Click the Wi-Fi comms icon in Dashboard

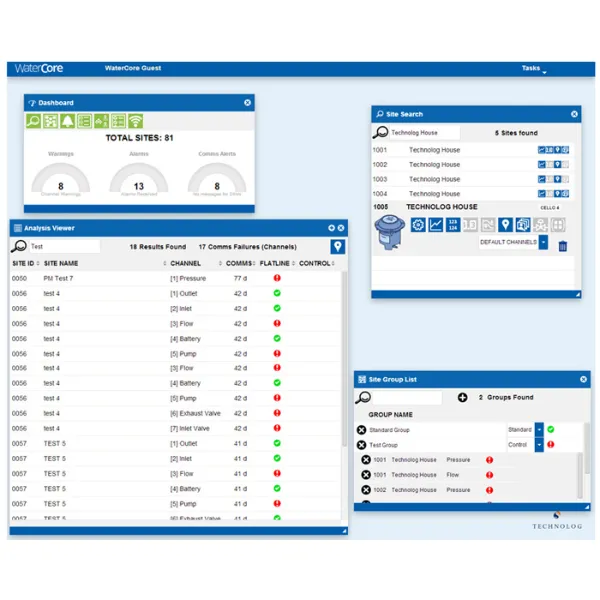click(x=135, y=121)
